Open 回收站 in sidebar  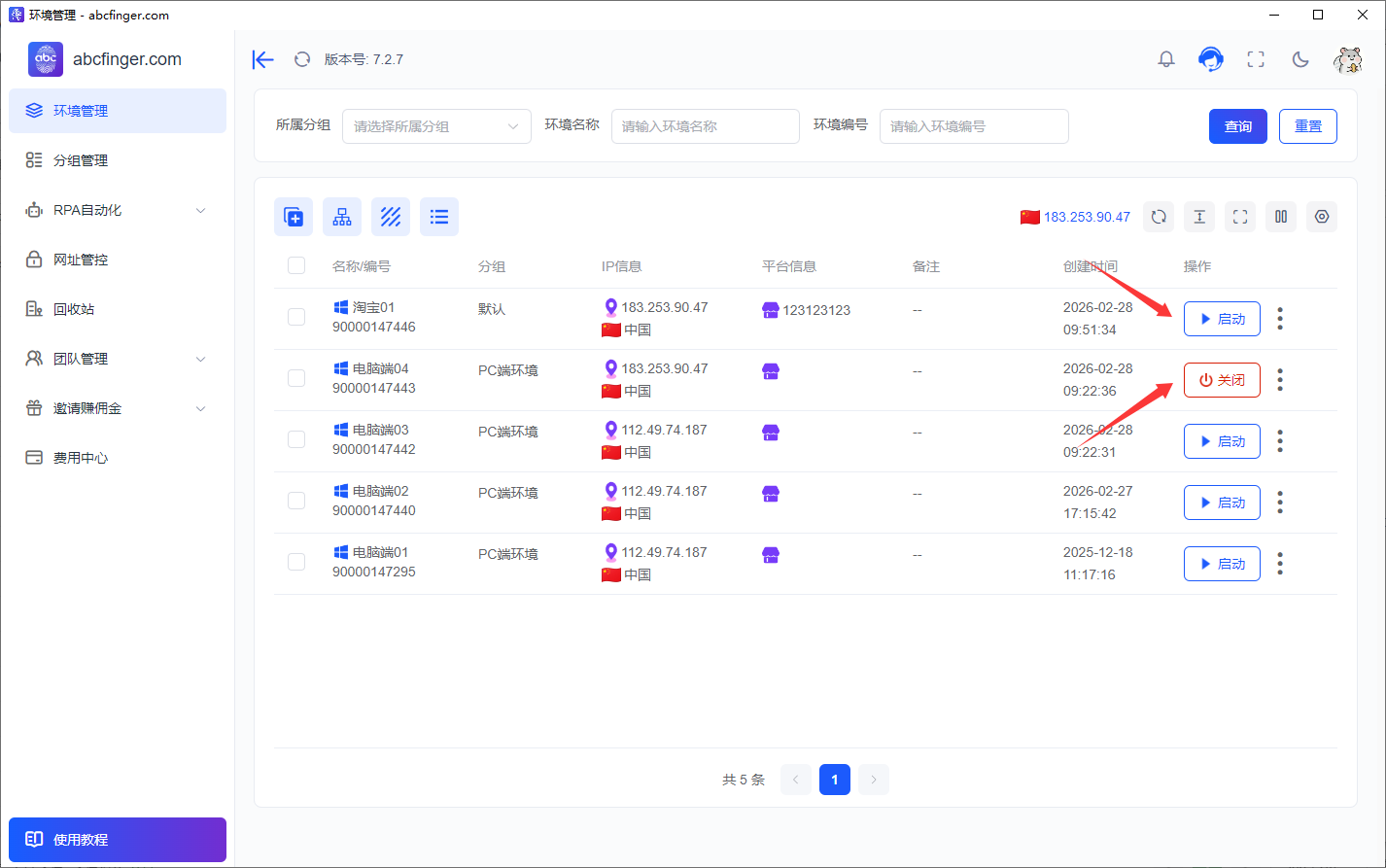click(x=118, y=309)
